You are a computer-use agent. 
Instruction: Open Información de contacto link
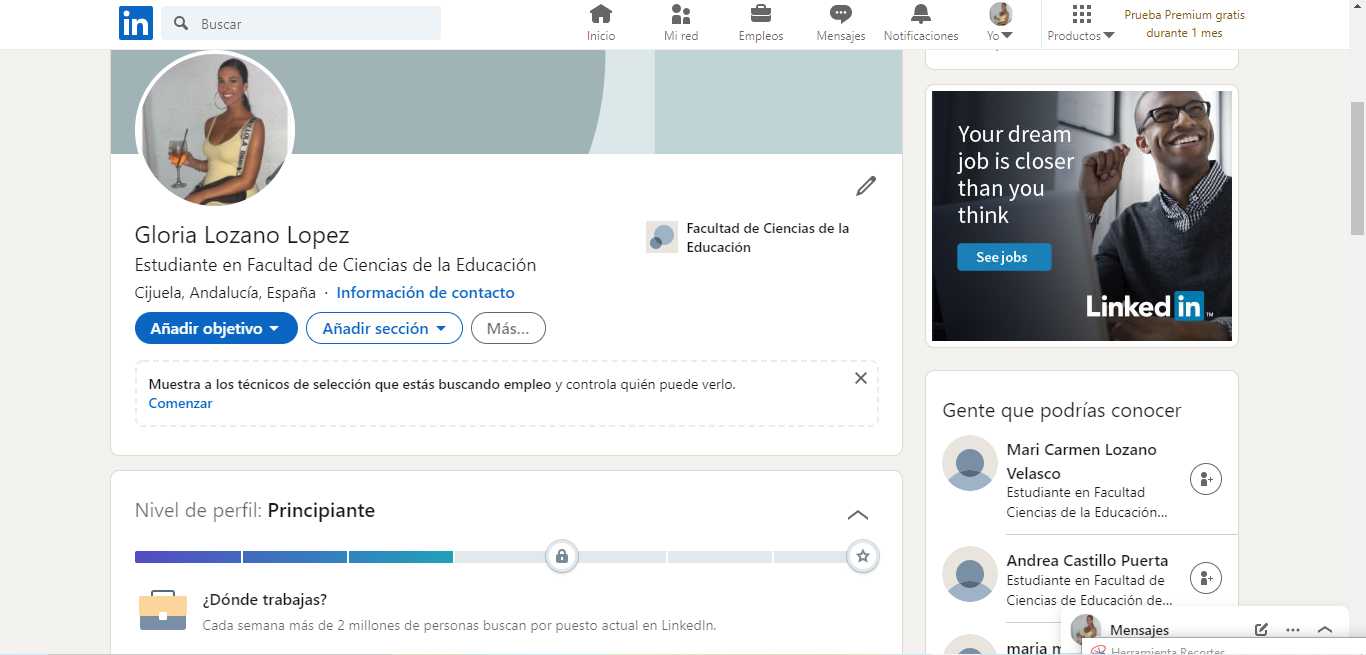click(x=425, y=293)
